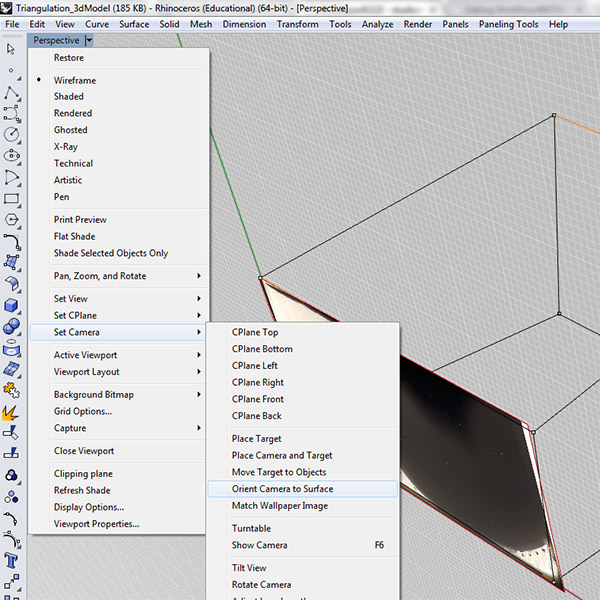Set display mode to Technical
The image size is (600, 600).
pos(73,163)
